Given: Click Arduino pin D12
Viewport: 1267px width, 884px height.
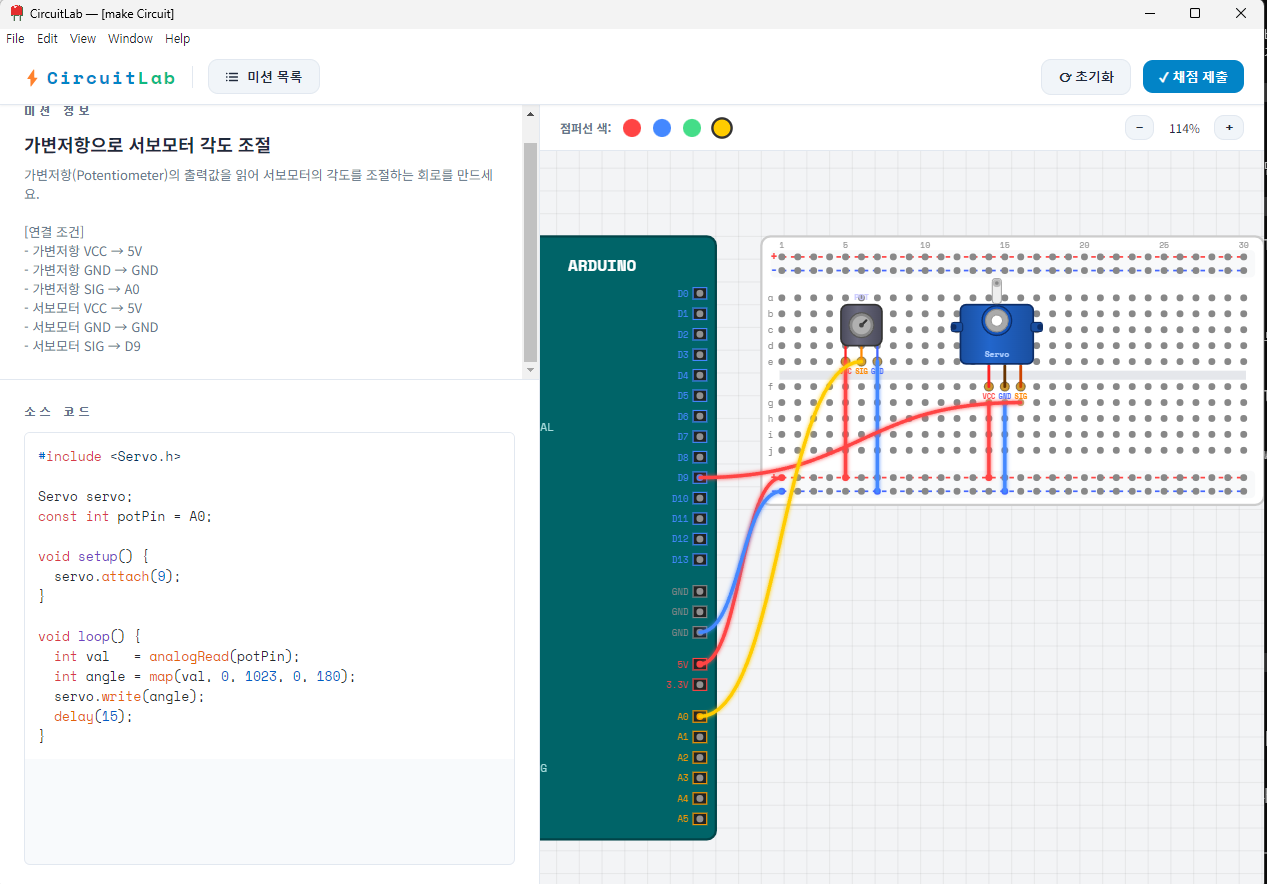Looking at the screenshot, I should [x=700, y=539].
